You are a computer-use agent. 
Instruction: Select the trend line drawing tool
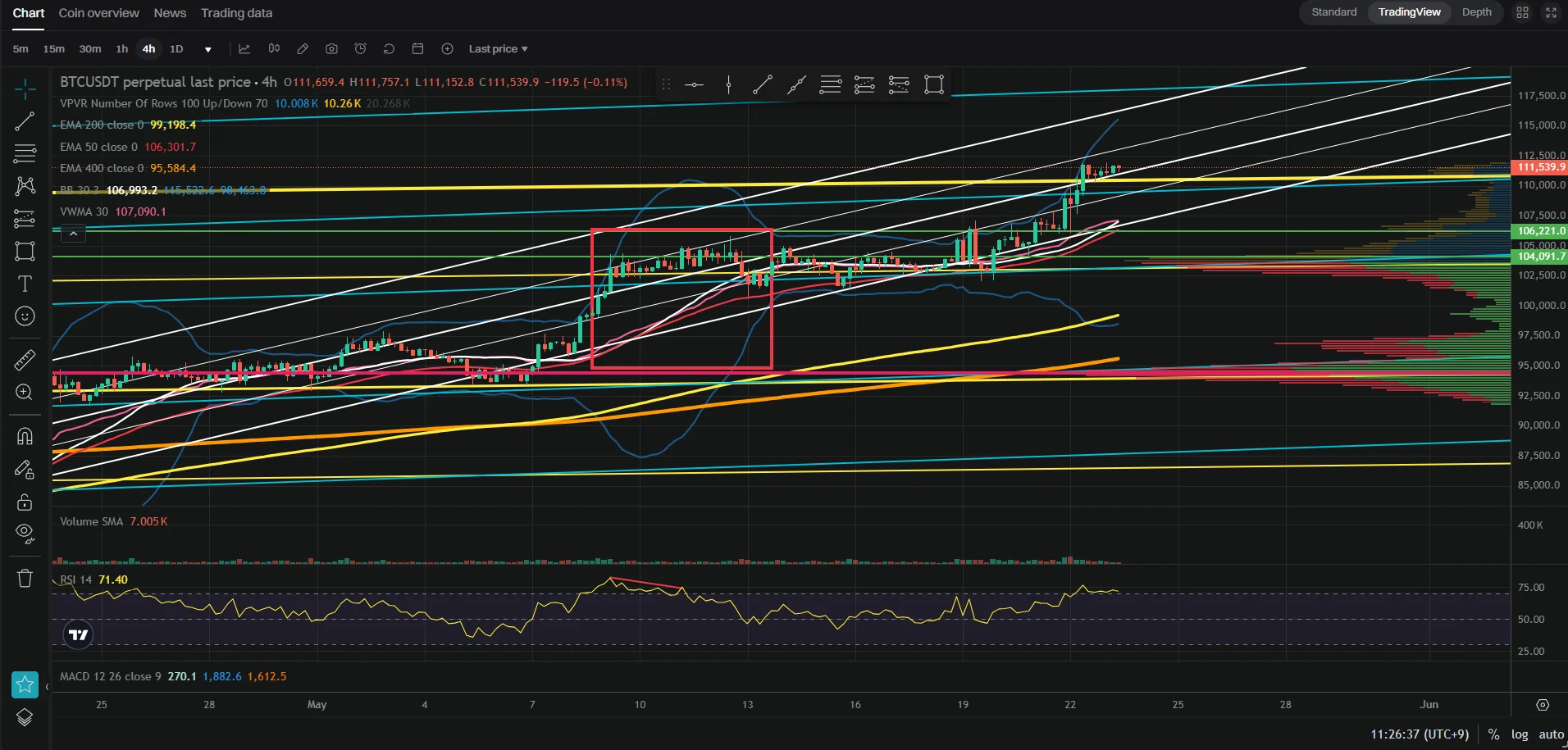25,121
